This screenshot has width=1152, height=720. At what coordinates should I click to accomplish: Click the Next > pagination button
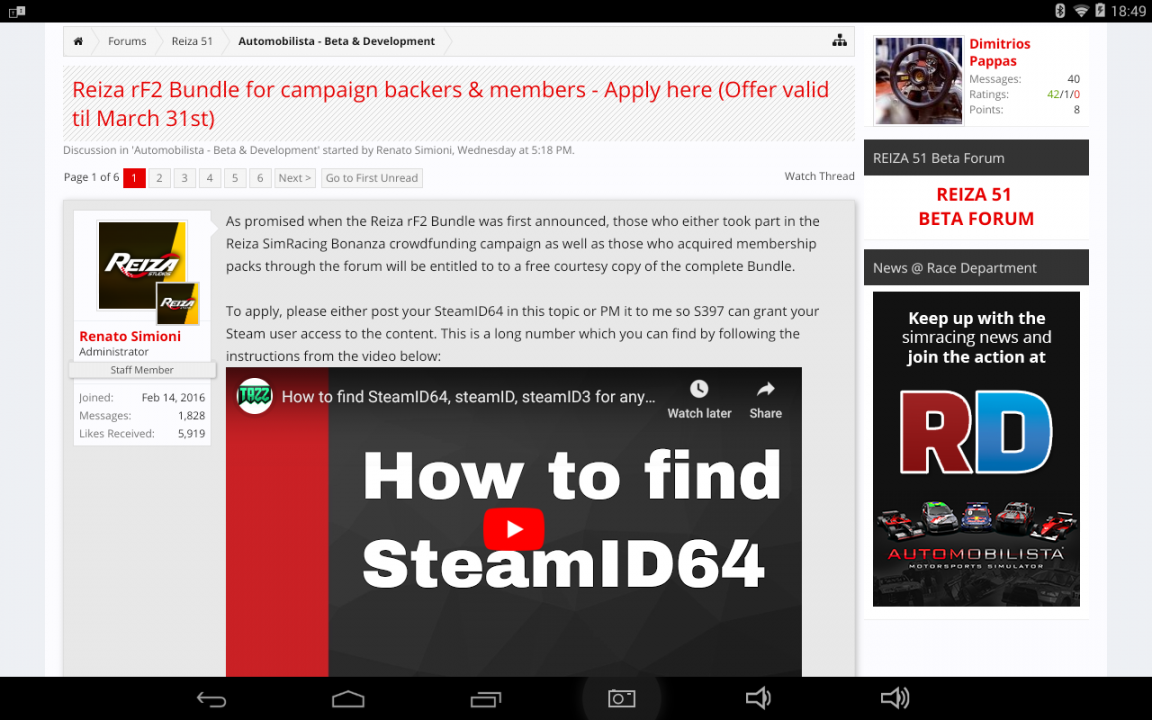click(x=295, y=178)
